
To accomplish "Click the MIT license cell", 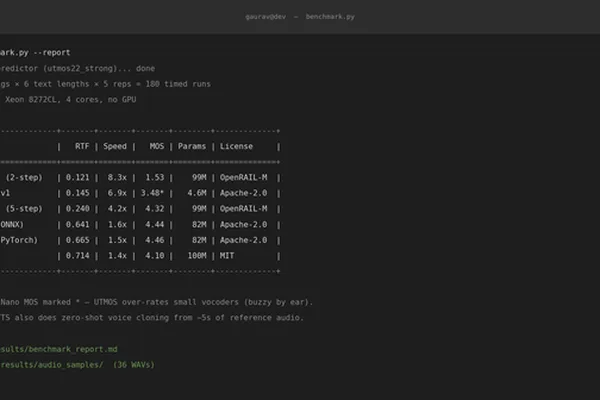I will coord(227,256).
